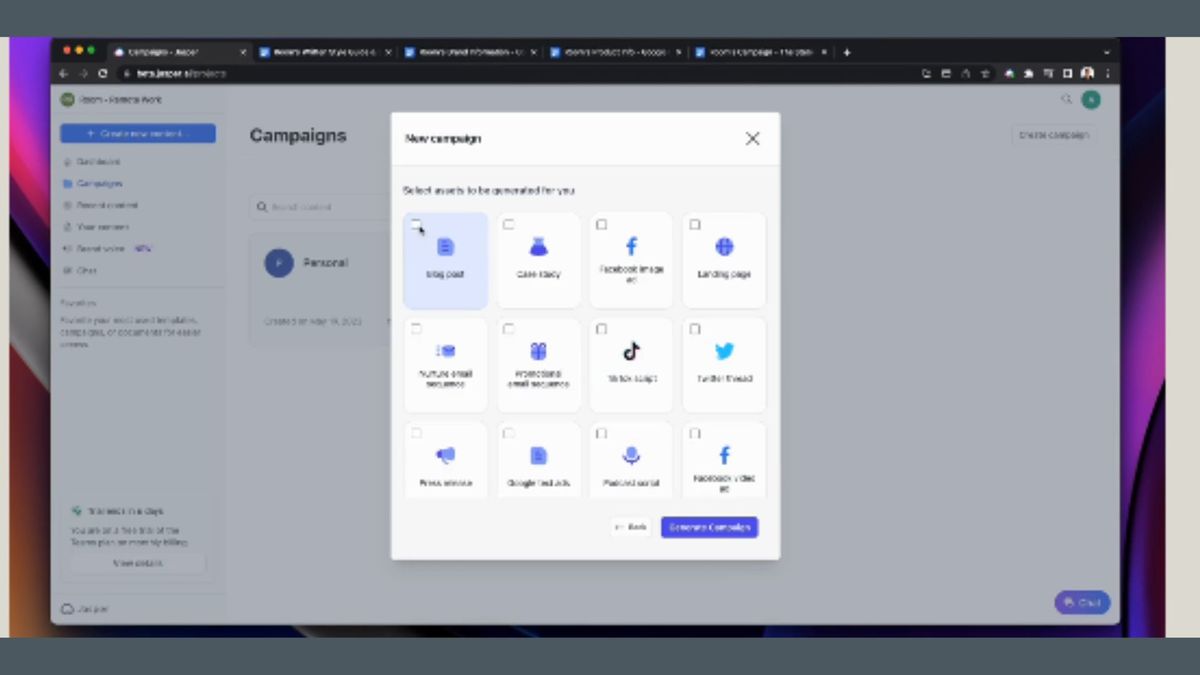Screen dimensions: 1200x675
Task: Select the Case study asset icon
Action: tap(538, 247)
